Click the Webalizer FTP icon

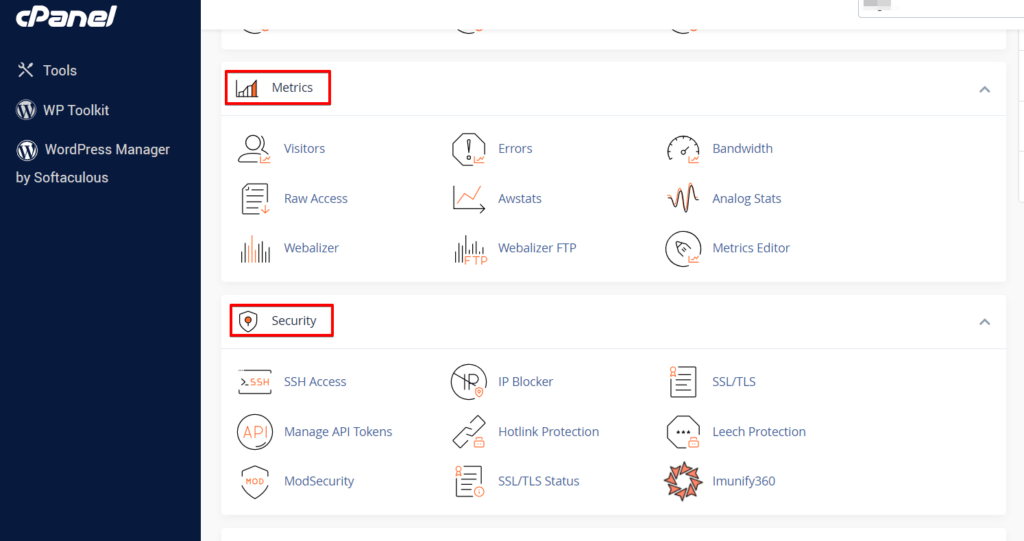click(x=470, y=250)
